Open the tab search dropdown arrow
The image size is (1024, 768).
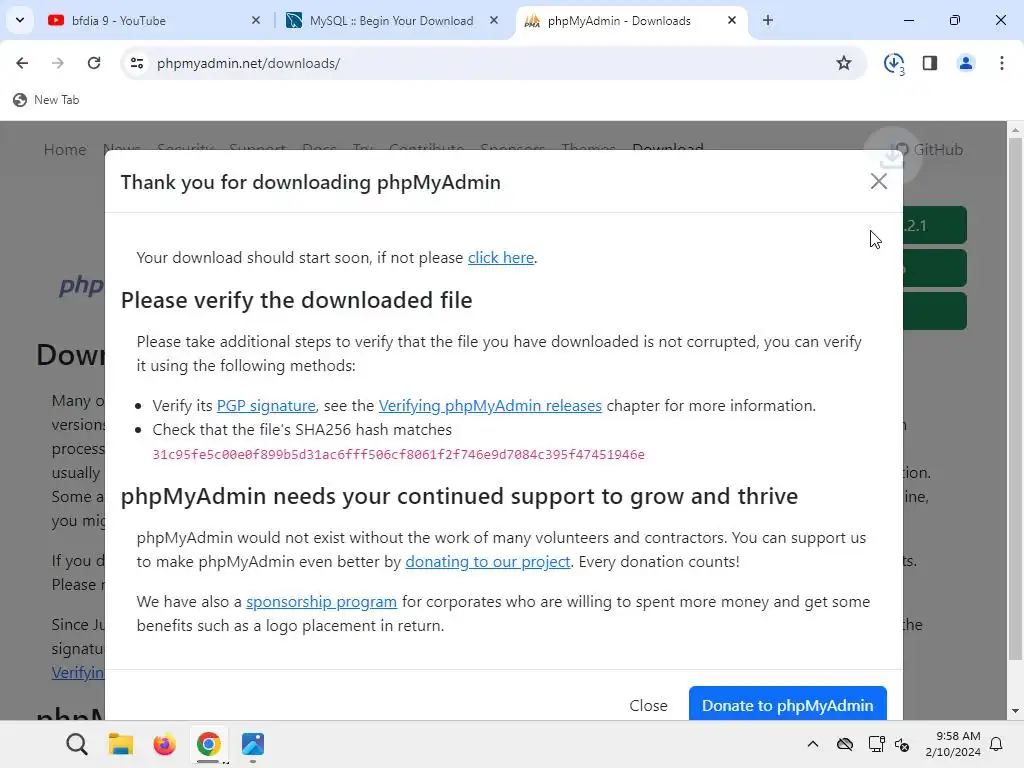[x=20, y=20]
